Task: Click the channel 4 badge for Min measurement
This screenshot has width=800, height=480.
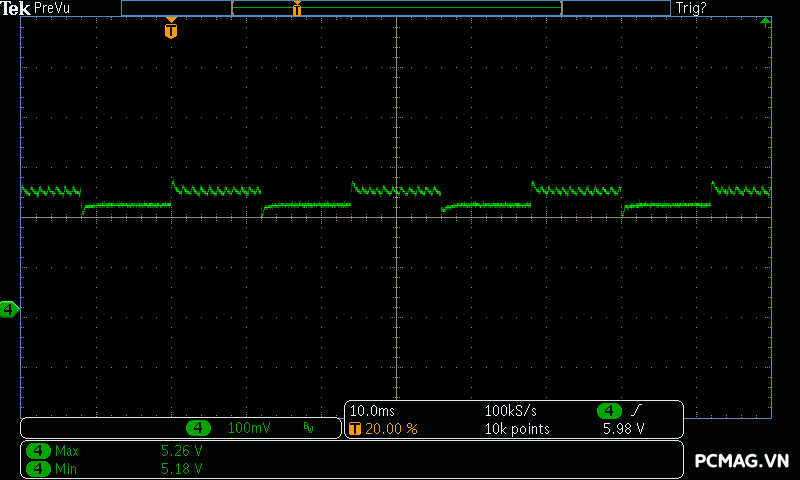Action: coord(38,467)
